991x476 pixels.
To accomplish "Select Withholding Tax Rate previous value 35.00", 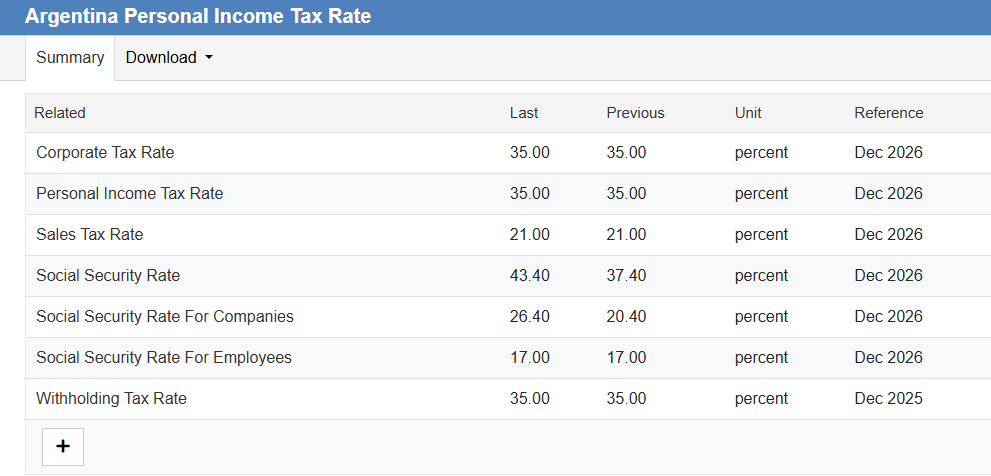I will pos(626,398).
